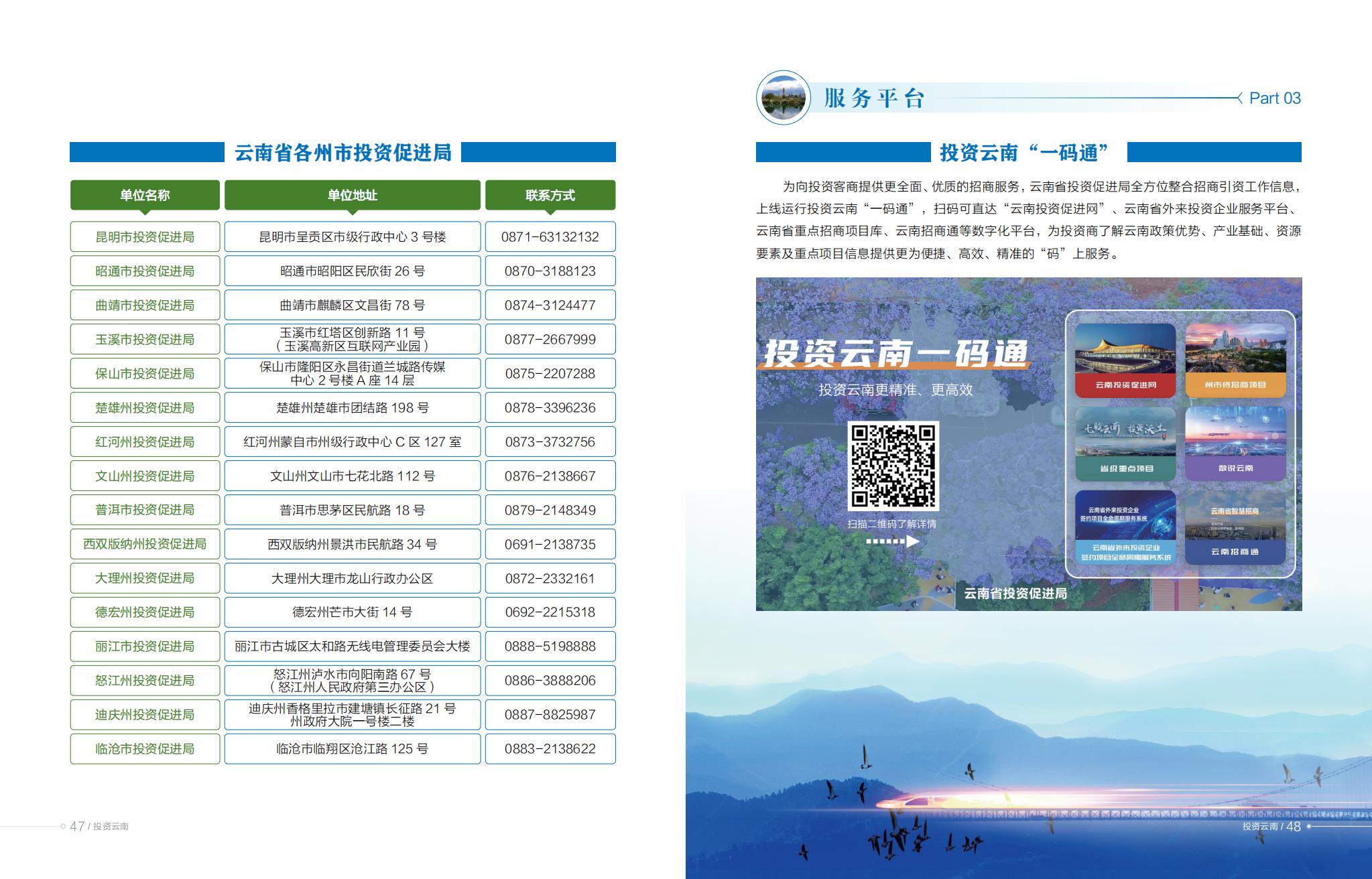The height and width of the screenshot is (879, 1372).
Task: Click the 投资云南一码通 banner title
Action: tap(895, 353)
